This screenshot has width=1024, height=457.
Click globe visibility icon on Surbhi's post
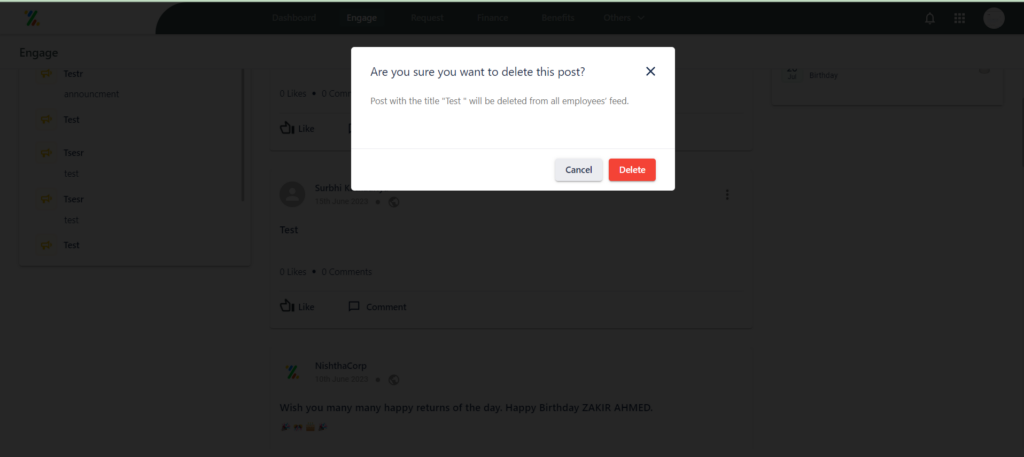point(394,202)
